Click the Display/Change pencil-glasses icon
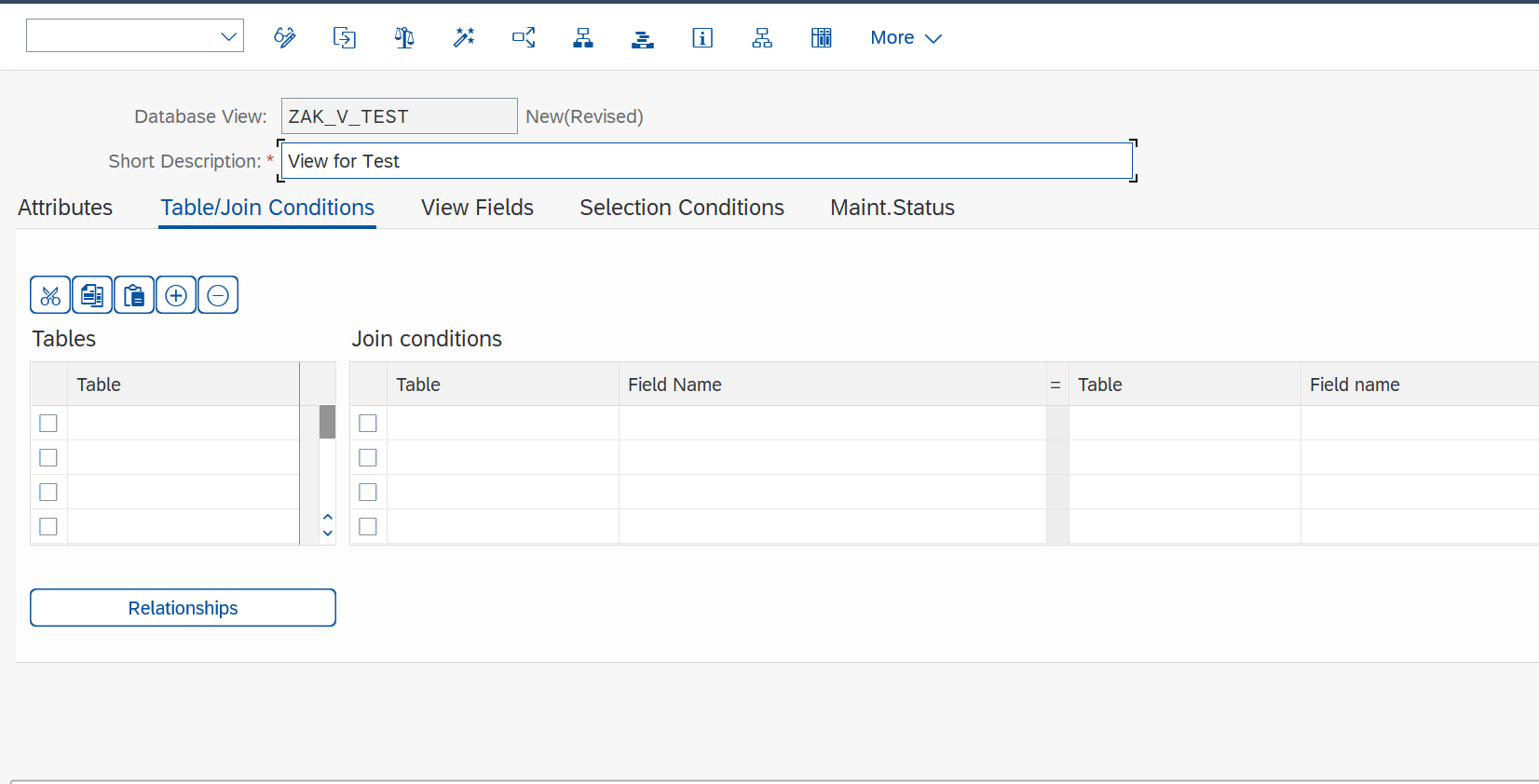The image size is (1539, 784). tap(285, 37)
